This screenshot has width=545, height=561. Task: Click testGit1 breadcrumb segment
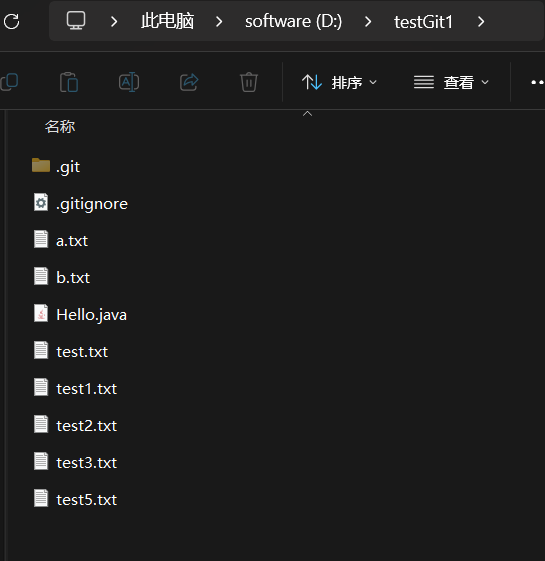[423, 22]
